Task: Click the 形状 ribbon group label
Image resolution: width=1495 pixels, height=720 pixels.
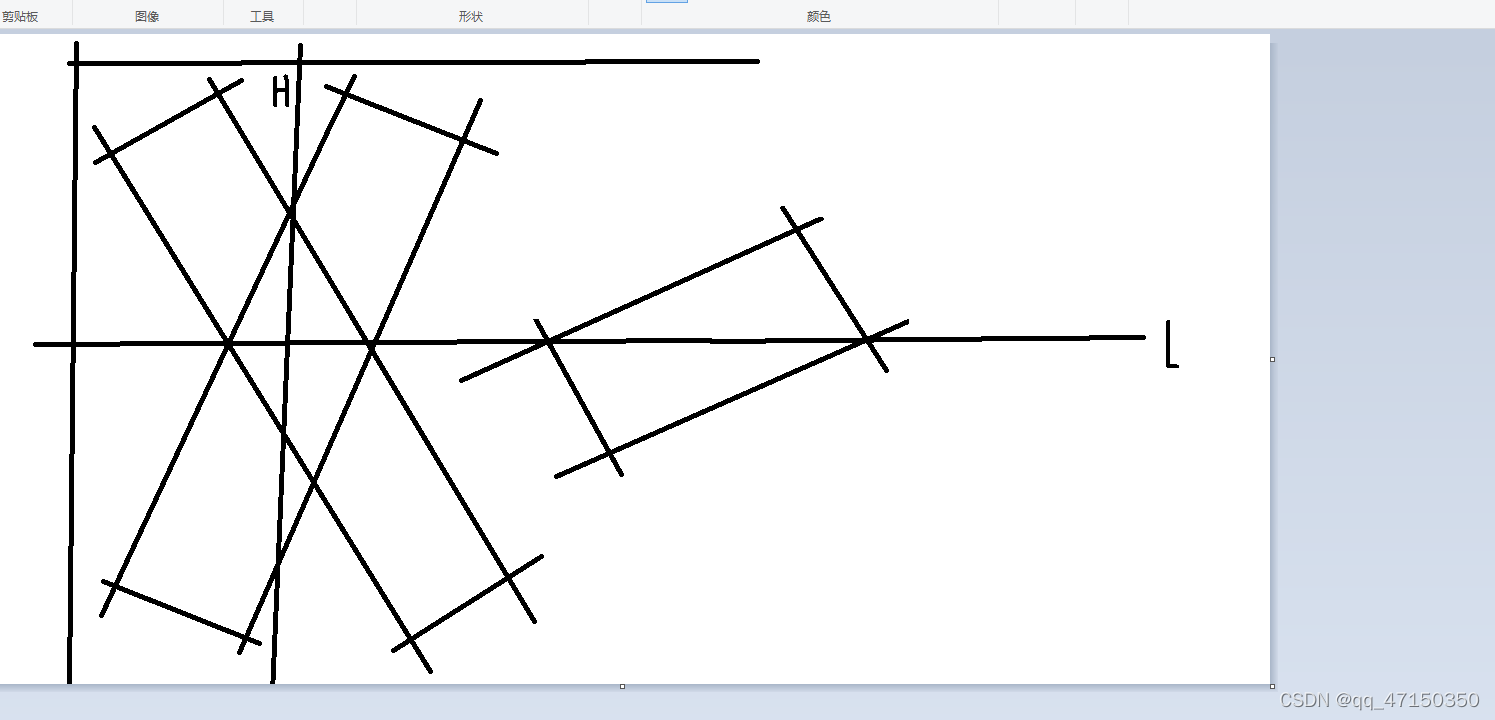Action: 471,17
